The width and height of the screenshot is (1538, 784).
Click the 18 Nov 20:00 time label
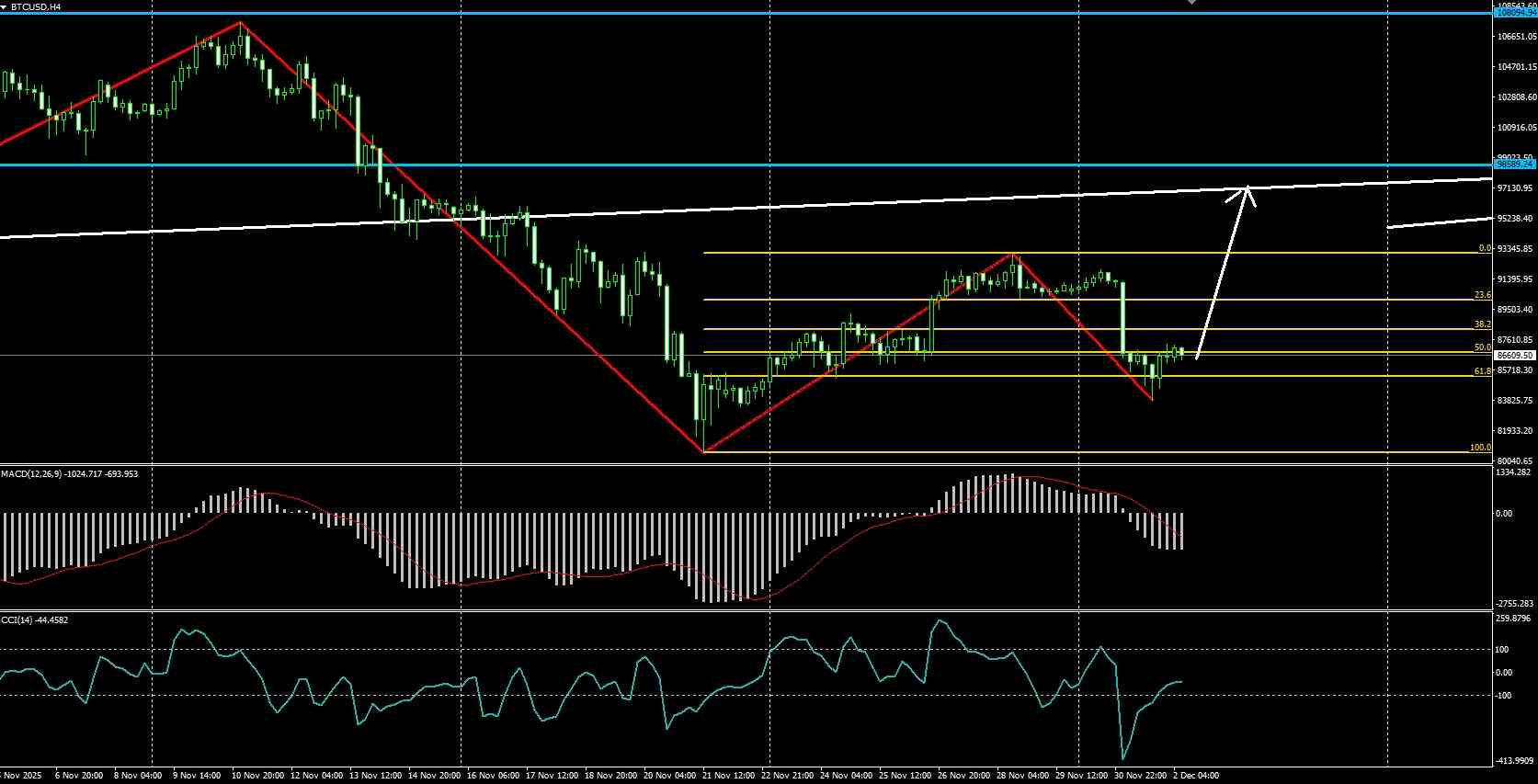(611, 776)
